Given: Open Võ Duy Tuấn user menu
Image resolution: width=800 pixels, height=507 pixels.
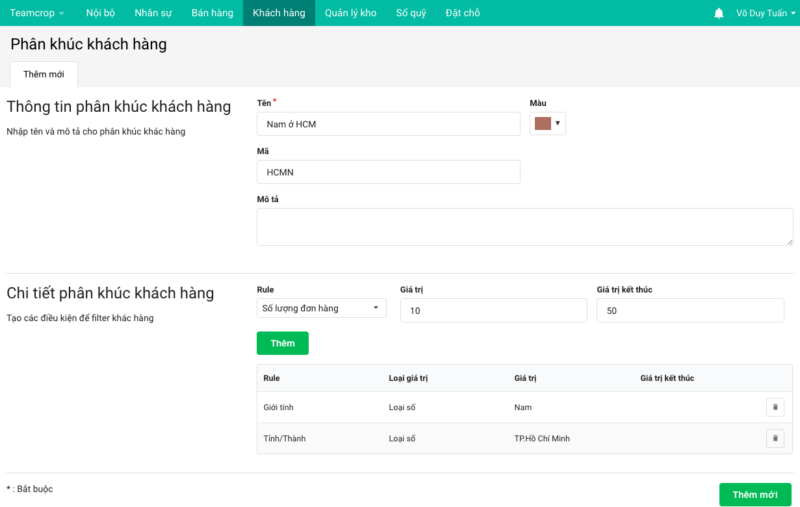Looking at the screenshot, I should pos(765,13).
